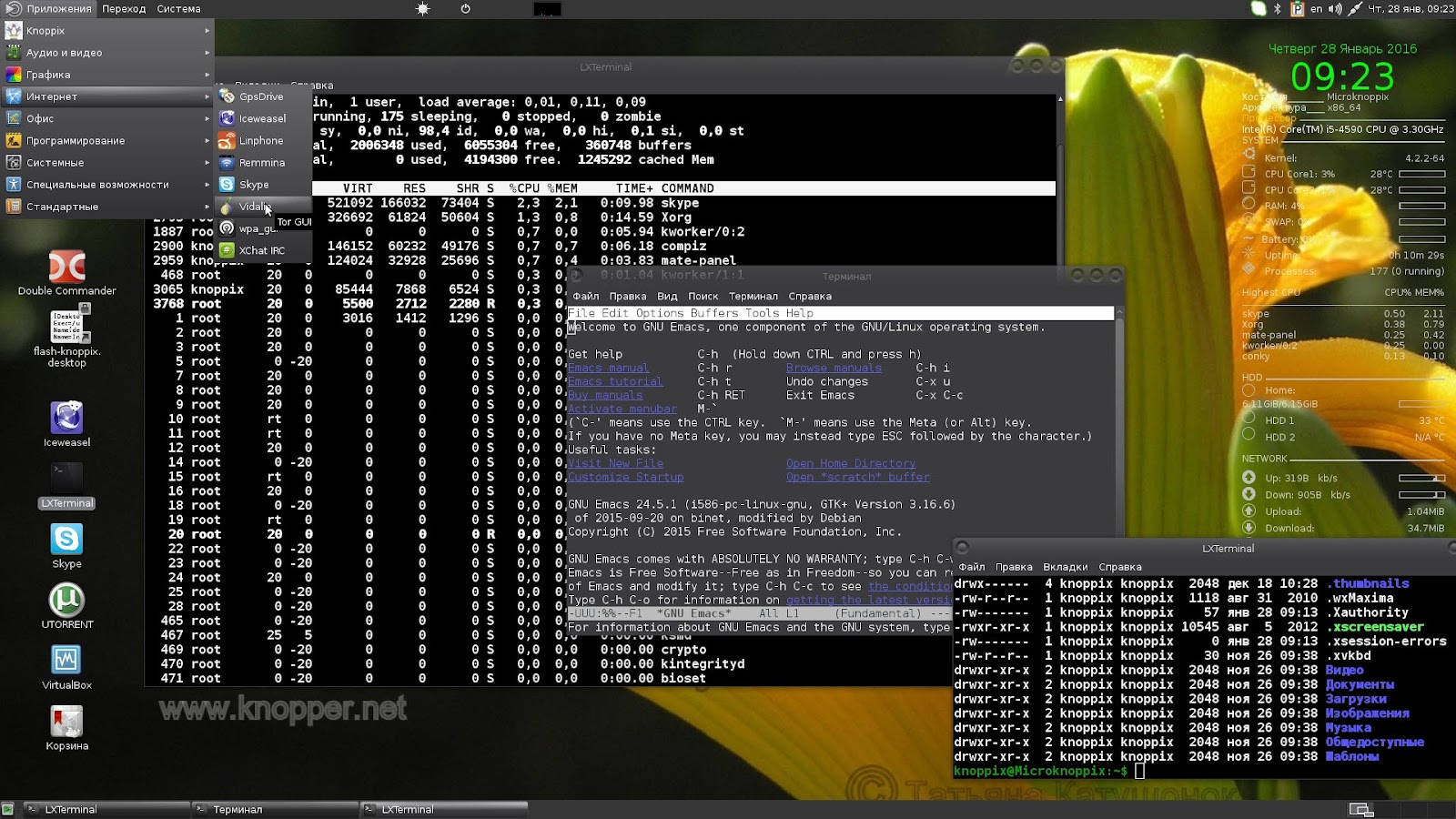The image size is (1456, 819).
Task: Click the Open Home Directory link
Action: click(x=851, y=463)
